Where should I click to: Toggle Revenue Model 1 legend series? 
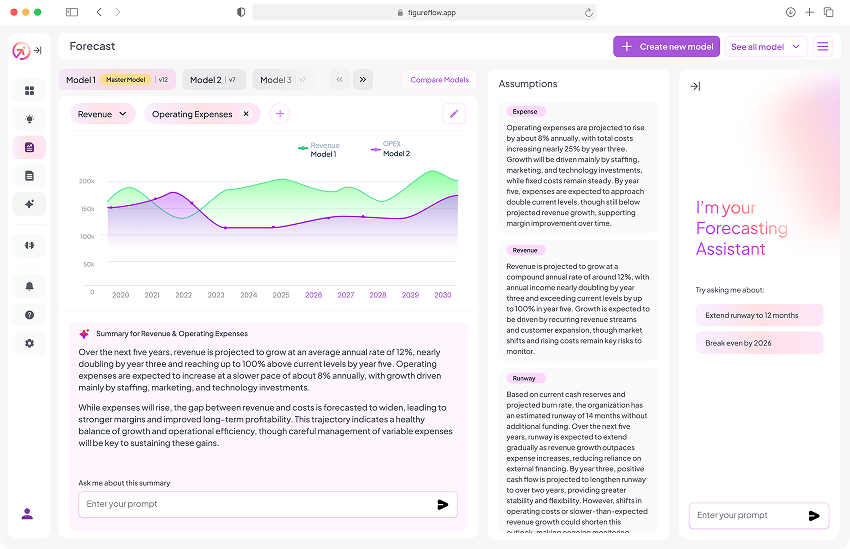(320, 150)
